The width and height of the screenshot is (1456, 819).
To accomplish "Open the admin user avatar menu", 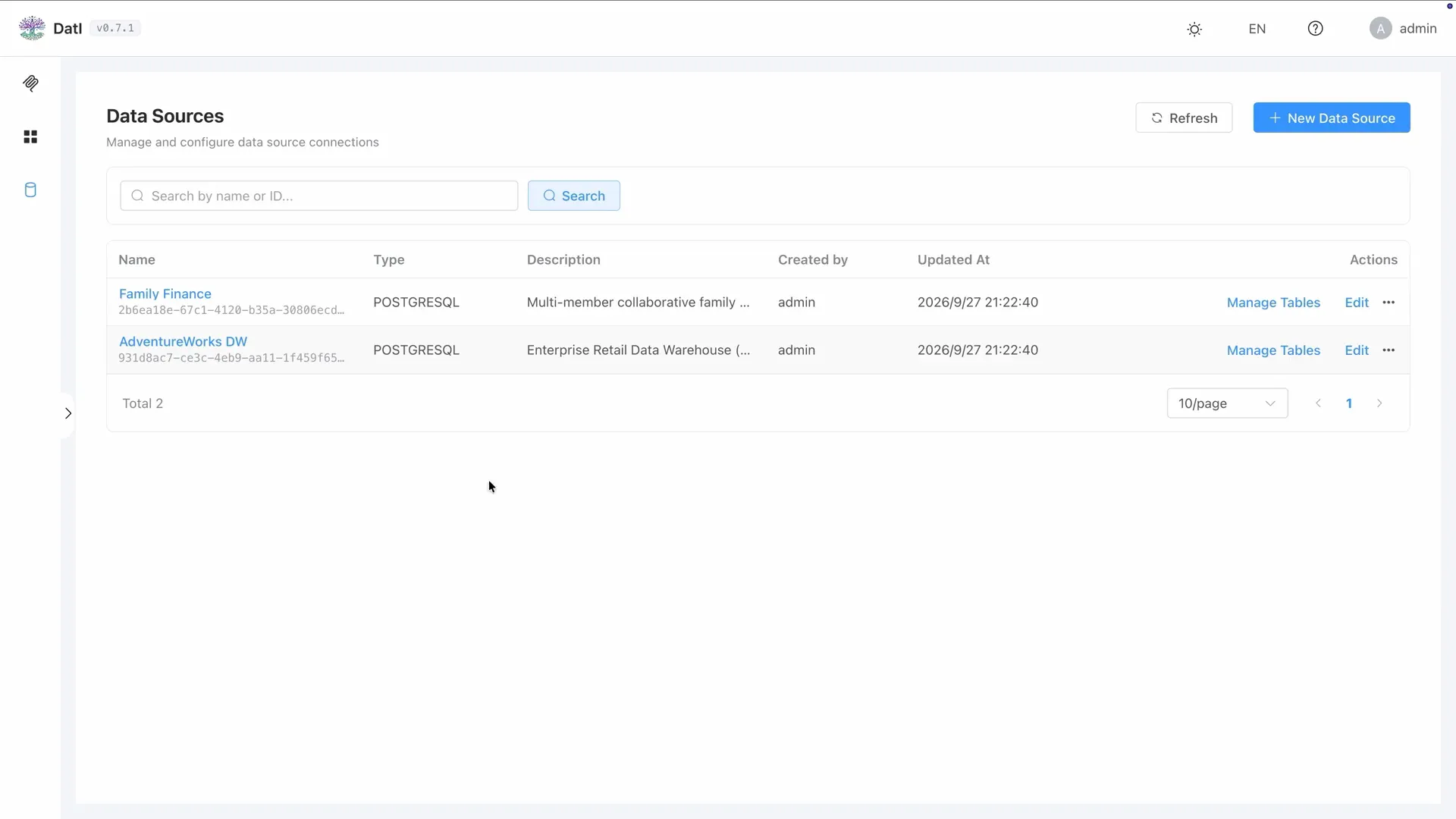I will (x=1403, y=29).
